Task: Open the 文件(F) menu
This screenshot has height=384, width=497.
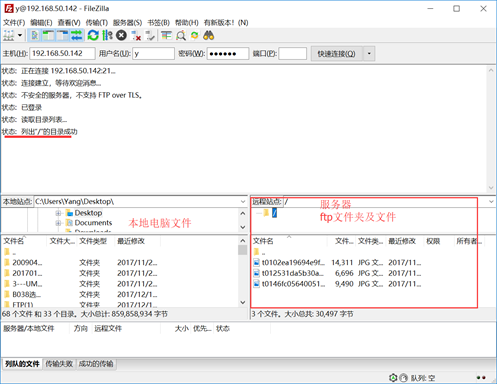Action: pos(14,22)
